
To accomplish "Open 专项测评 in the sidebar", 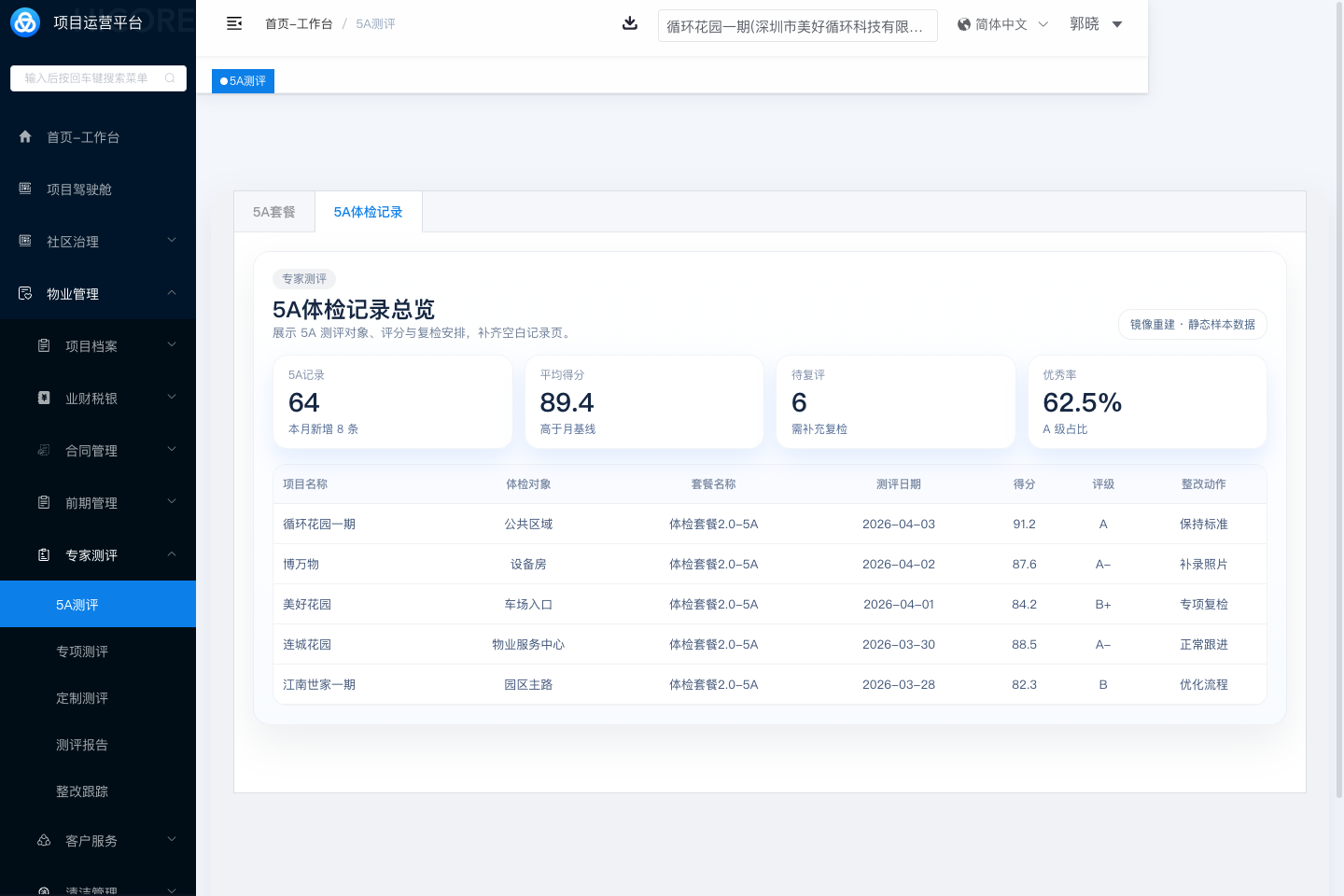I will [x=82, y=651].
